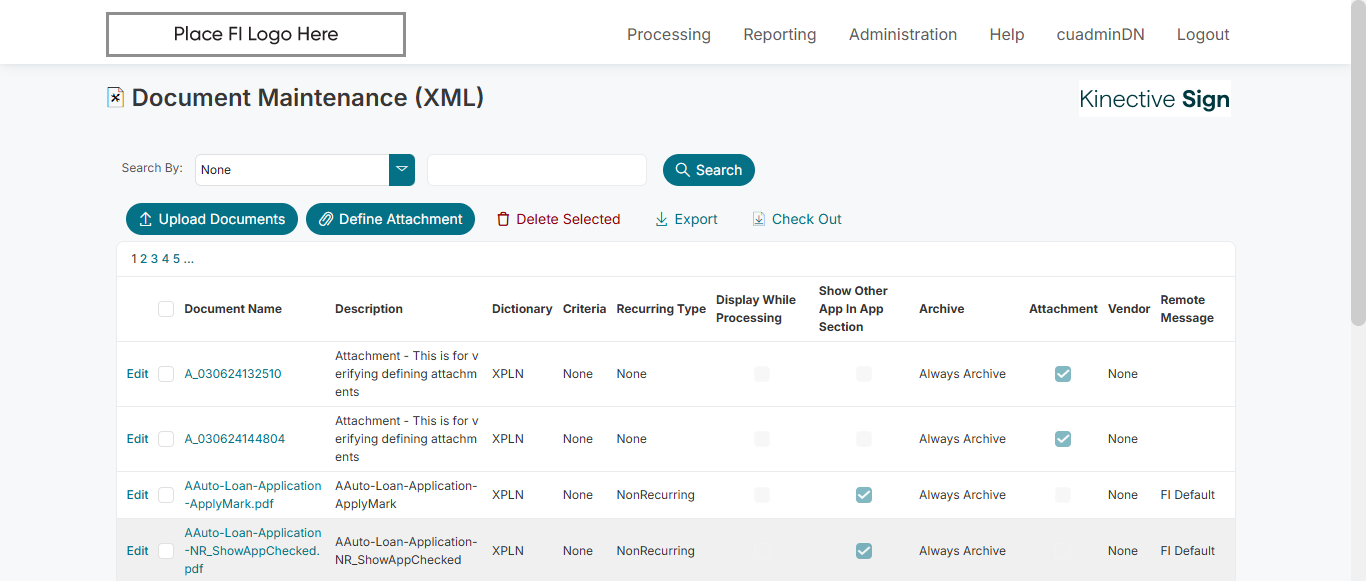Screen dimensions: 1366x581
Task: Click the Kinective Sign logo
Action: [1154, 99]
